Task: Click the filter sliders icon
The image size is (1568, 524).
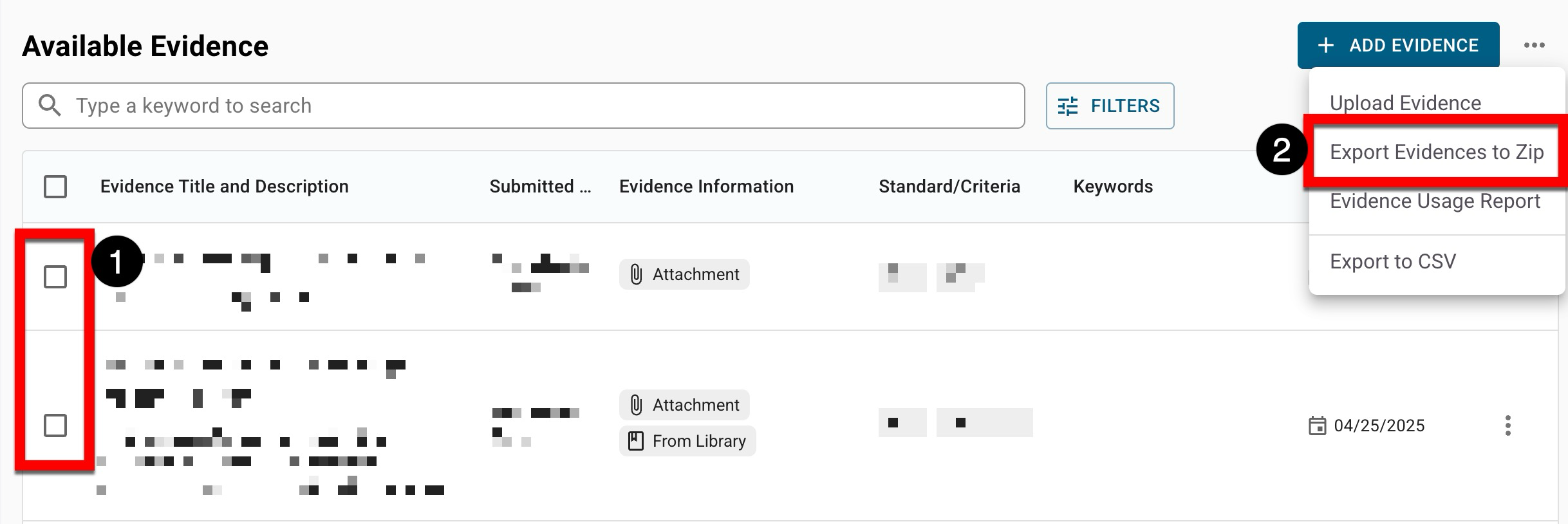Action: point(1068,106)
